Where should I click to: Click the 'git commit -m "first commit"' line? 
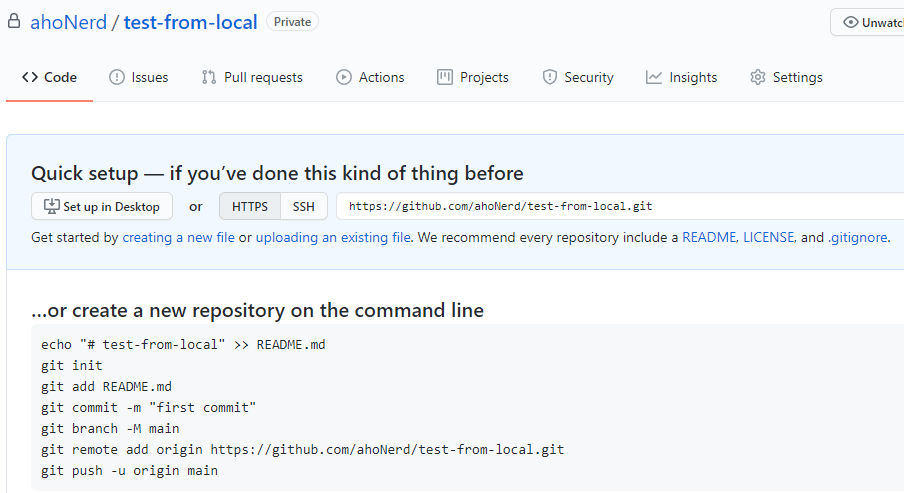point(148,408)
